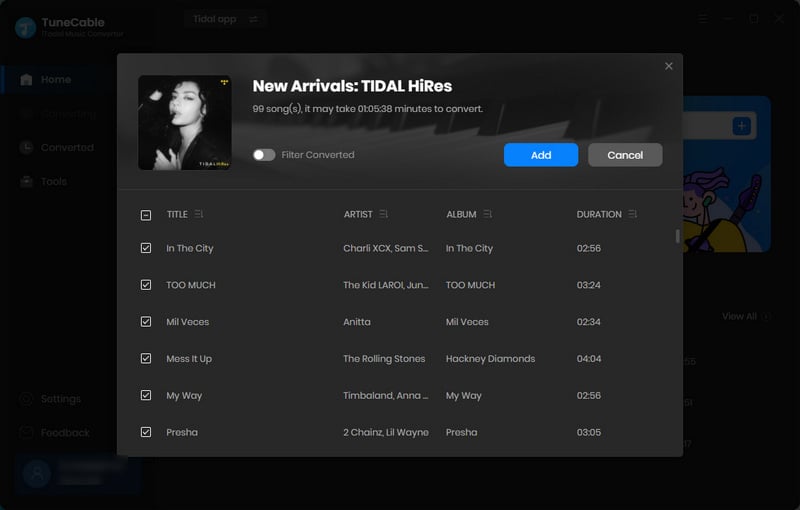Click the Add button

tap(541, 155)
